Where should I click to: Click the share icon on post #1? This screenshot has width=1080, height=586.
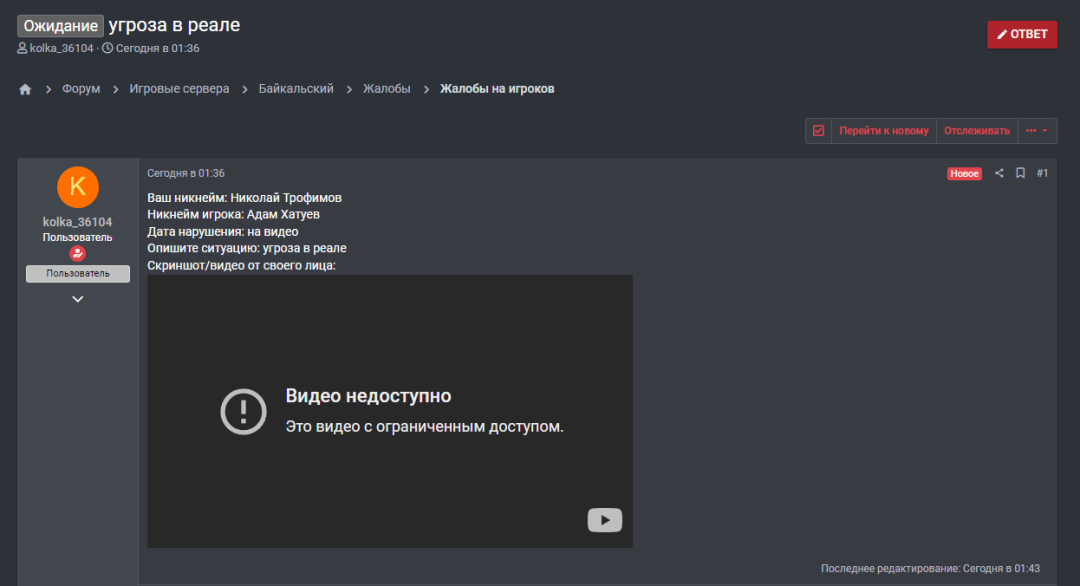pos(999,174)
